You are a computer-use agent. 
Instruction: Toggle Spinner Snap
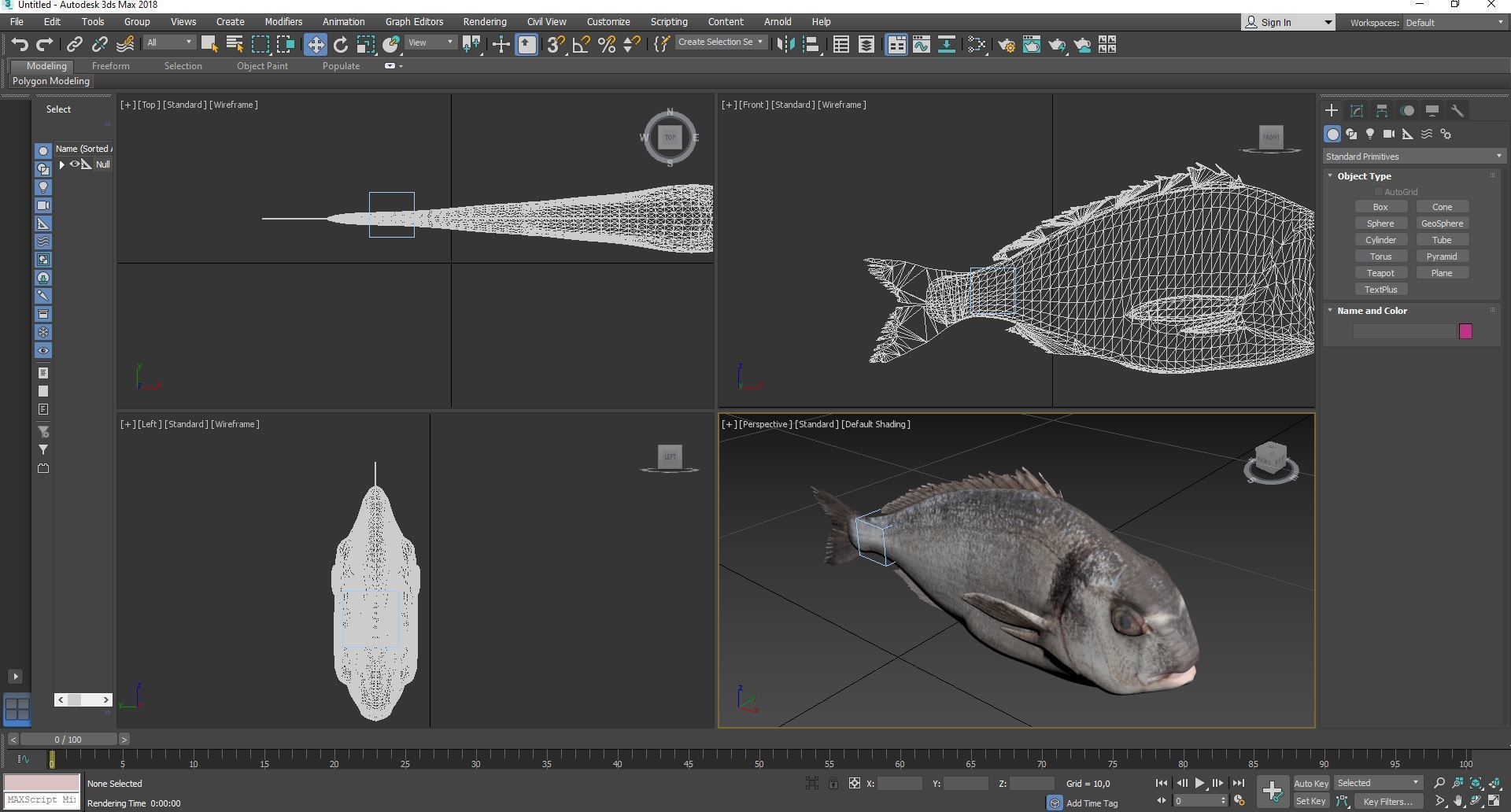point(631,44)
